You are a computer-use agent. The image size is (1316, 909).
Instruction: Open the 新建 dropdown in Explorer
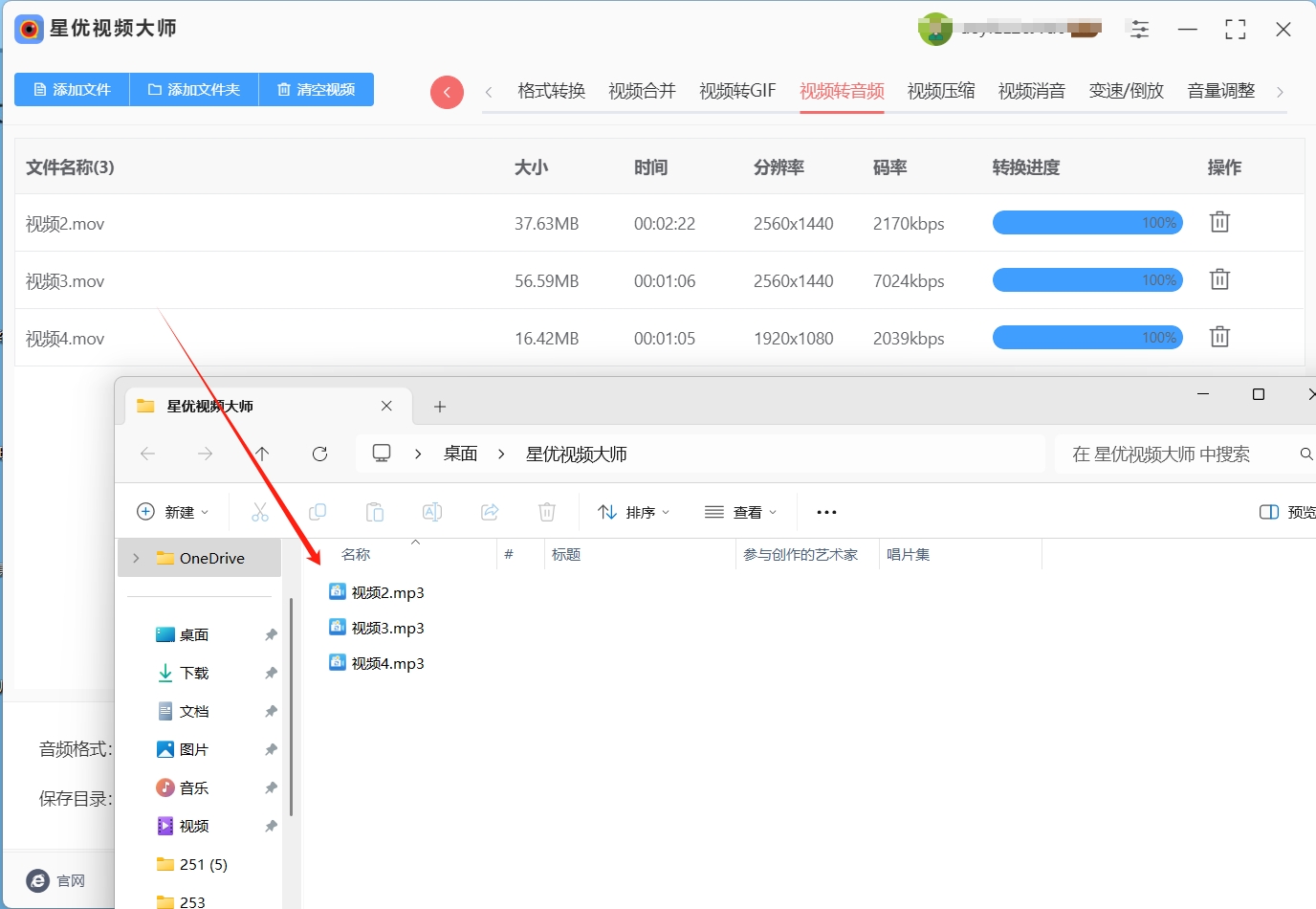tap(173, 512)
